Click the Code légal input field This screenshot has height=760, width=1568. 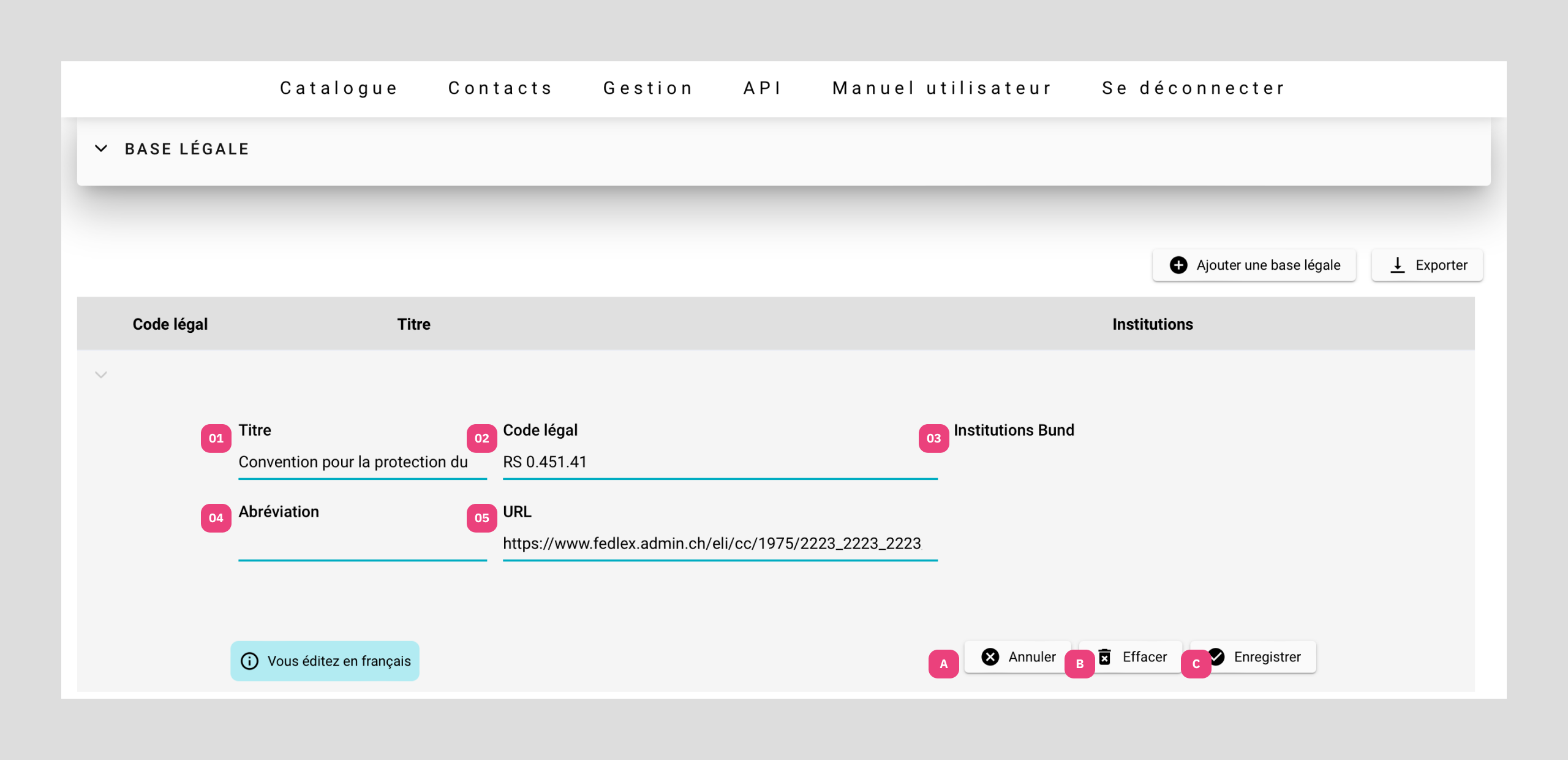[719, 462]
